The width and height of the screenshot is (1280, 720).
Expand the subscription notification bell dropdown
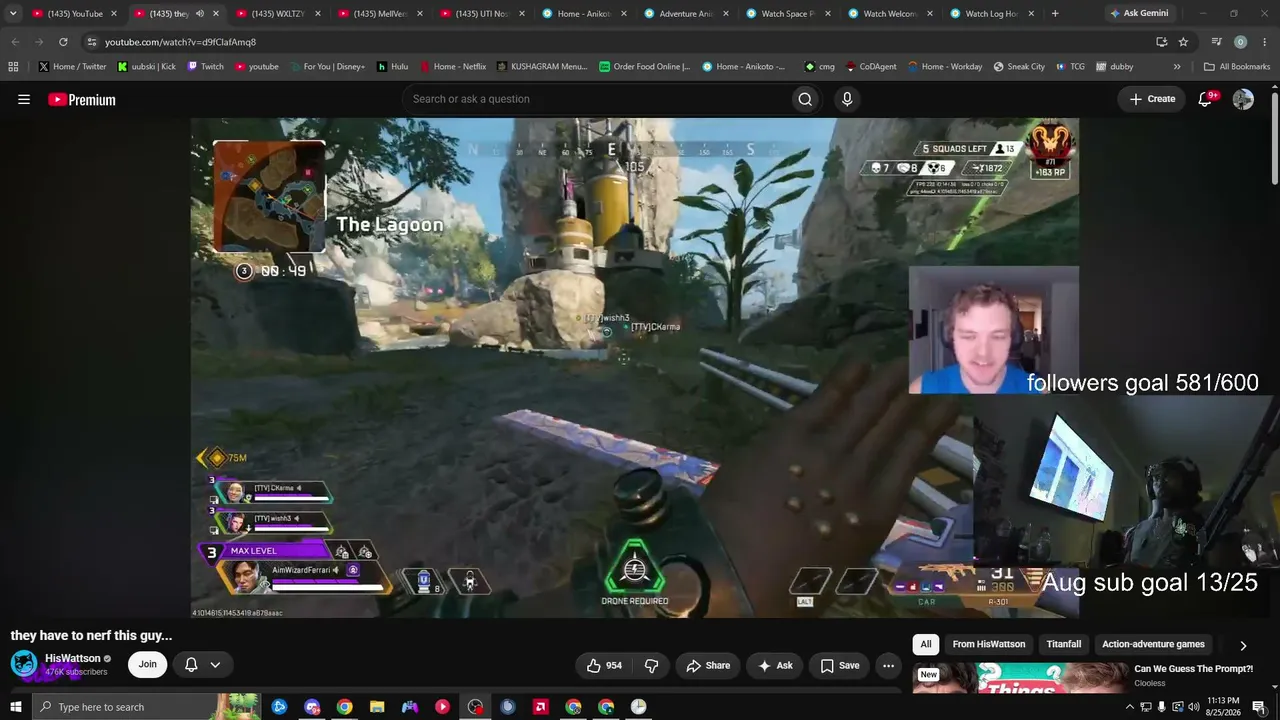202,664
